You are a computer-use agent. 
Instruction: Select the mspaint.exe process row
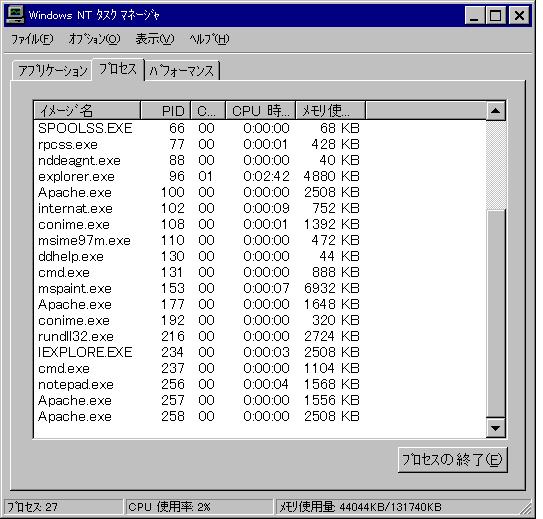coord(260,288)
